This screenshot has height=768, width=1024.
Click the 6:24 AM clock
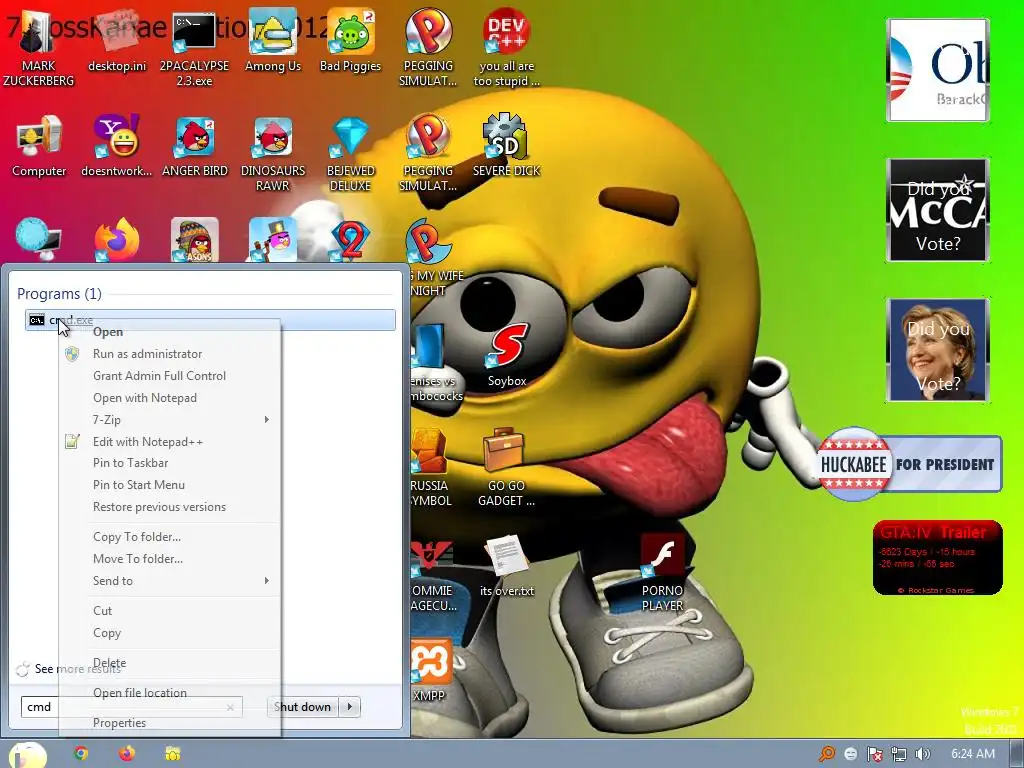coord(973,754)
